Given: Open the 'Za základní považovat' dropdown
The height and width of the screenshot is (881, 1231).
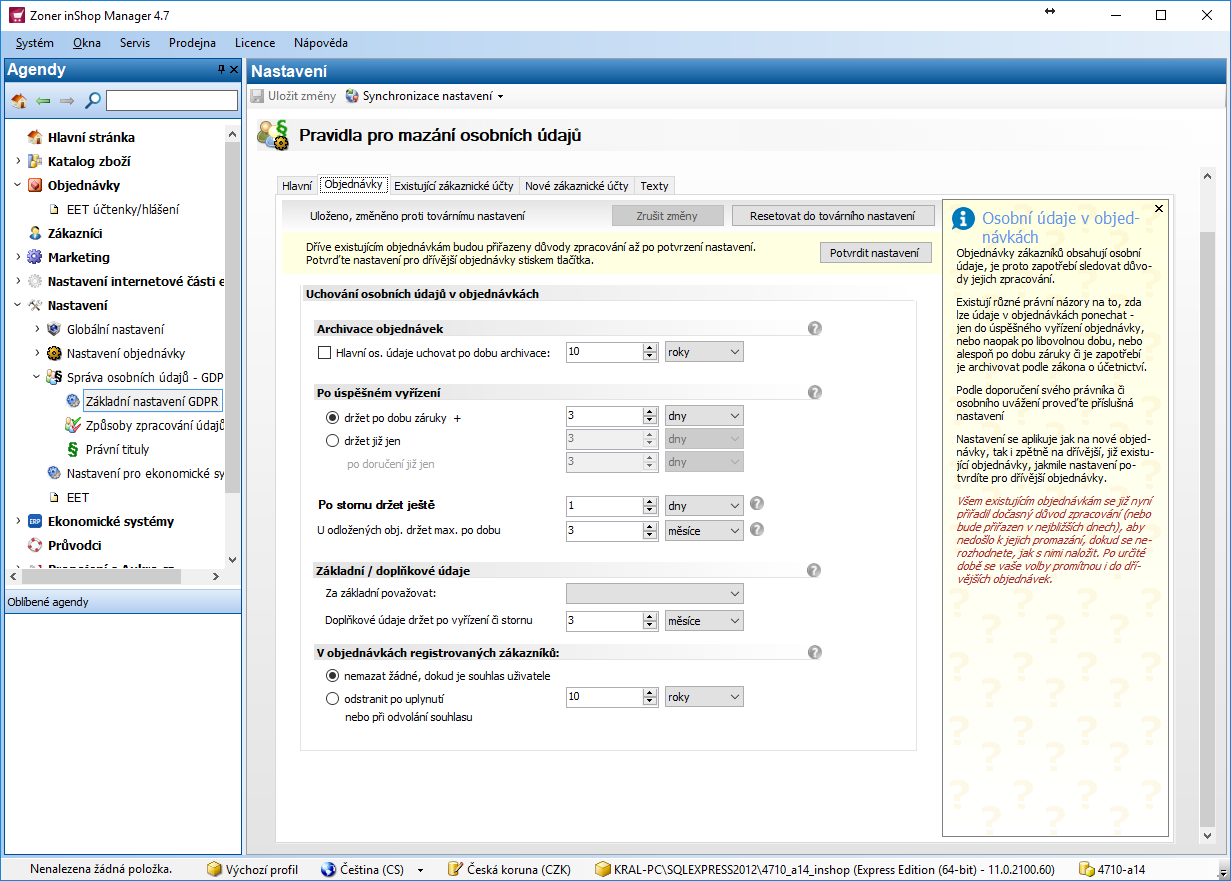Looking at the screenshot, I should coord(654,594).
